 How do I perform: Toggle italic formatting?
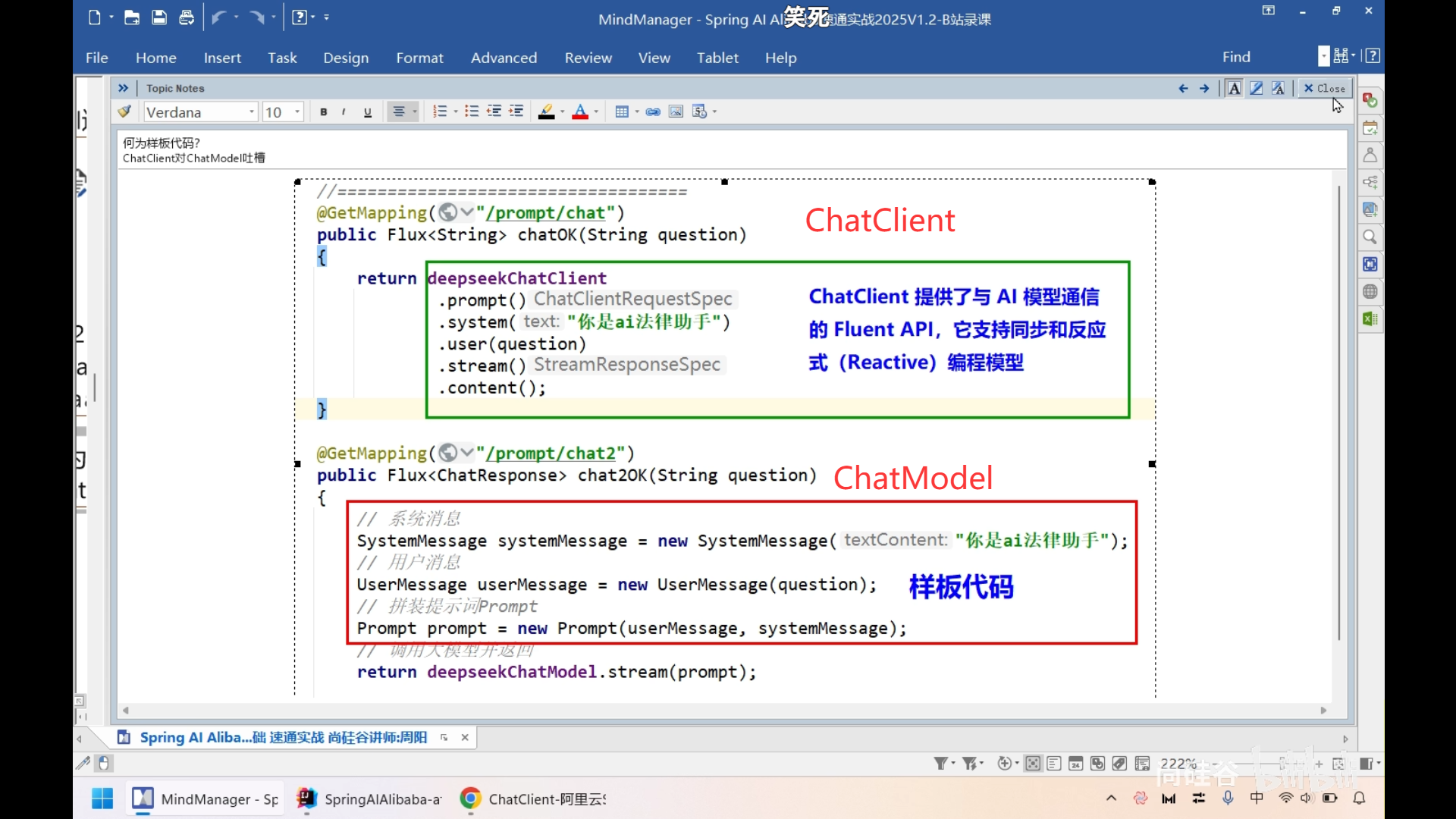click(x=344, y=112)
